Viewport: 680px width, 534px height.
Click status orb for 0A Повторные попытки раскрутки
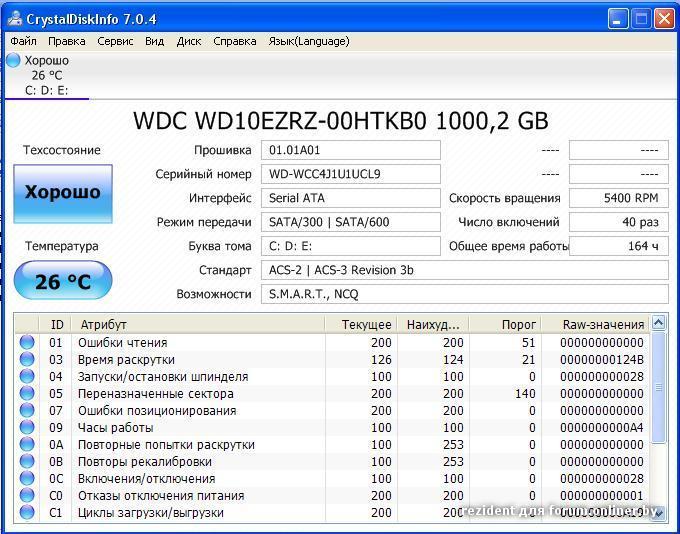click(x=27, y=444)
